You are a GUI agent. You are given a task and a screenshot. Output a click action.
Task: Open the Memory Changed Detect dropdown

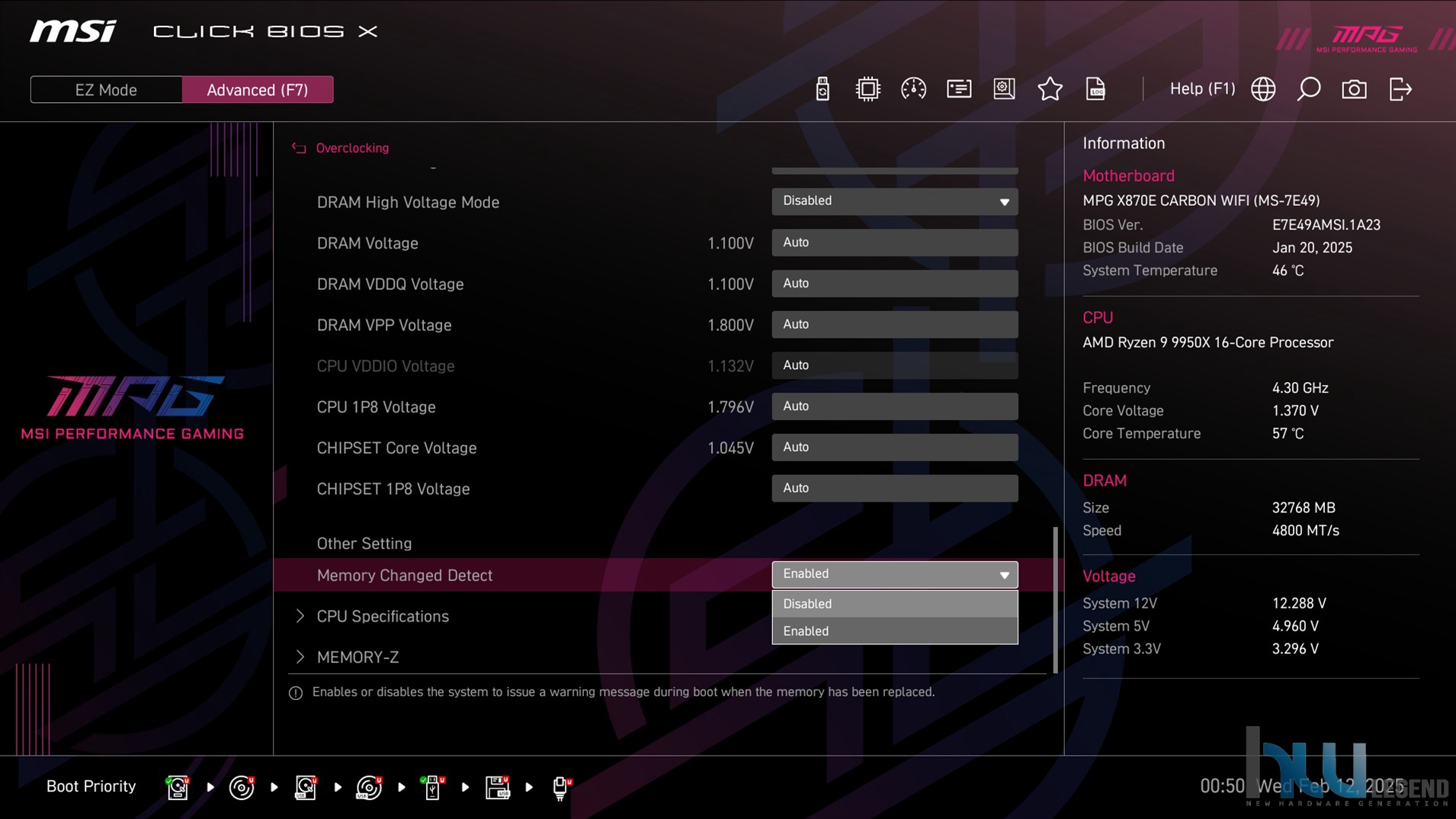894,574
